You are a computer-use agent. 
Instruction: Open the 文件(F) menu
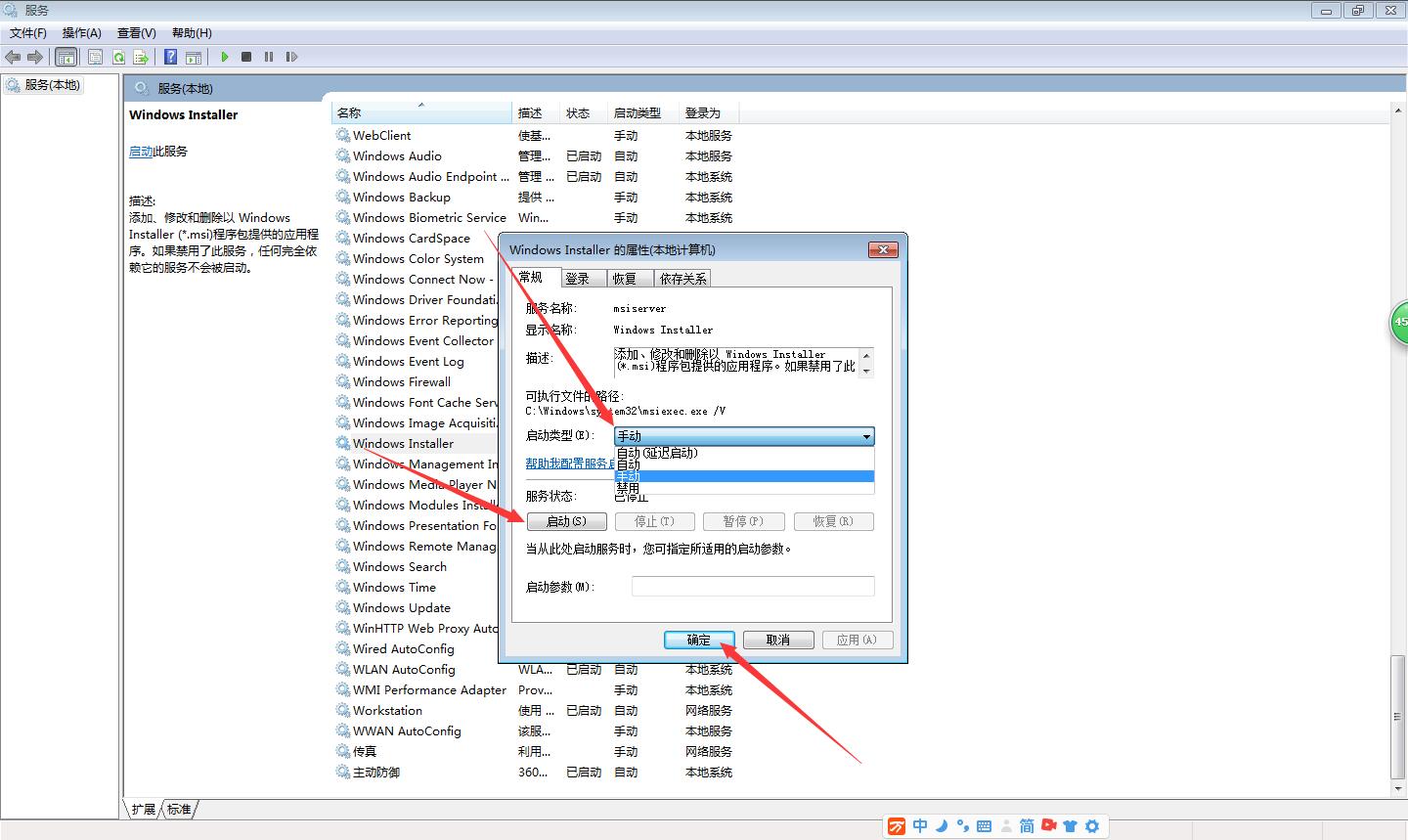click(x=28, y=33)
